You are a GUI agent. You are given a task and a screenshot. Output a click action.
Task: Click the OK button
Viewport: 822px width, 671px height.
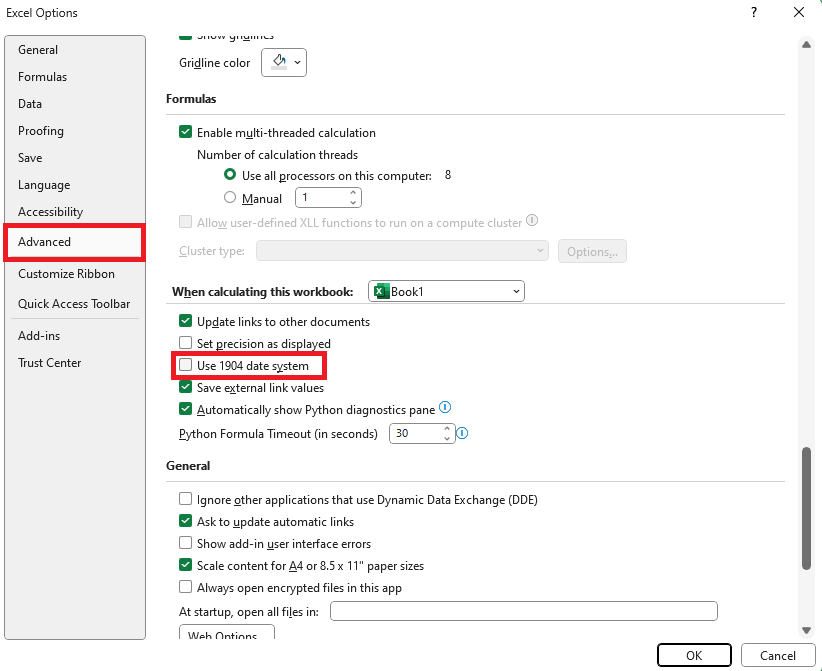tap(694, 655)
